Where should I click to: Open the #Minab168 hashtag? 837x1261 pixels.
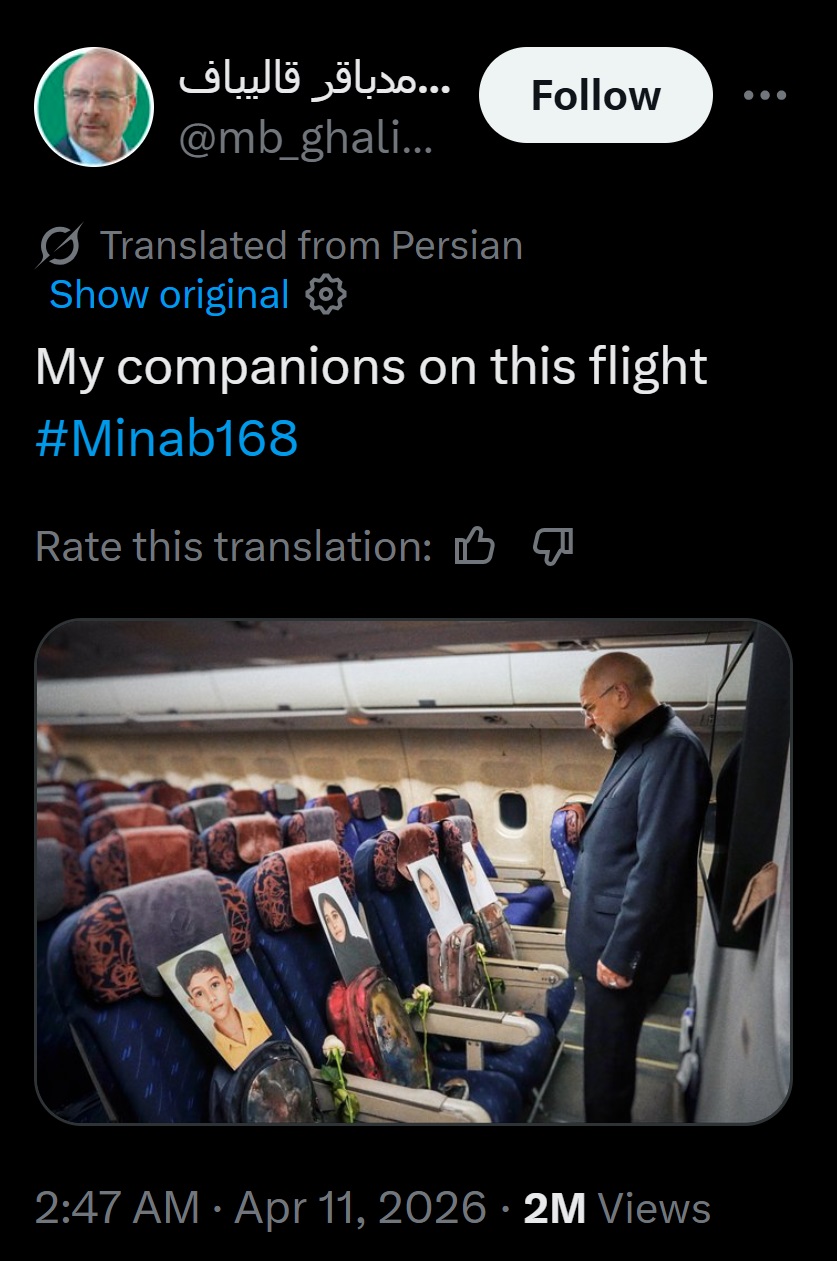[167, 438]
